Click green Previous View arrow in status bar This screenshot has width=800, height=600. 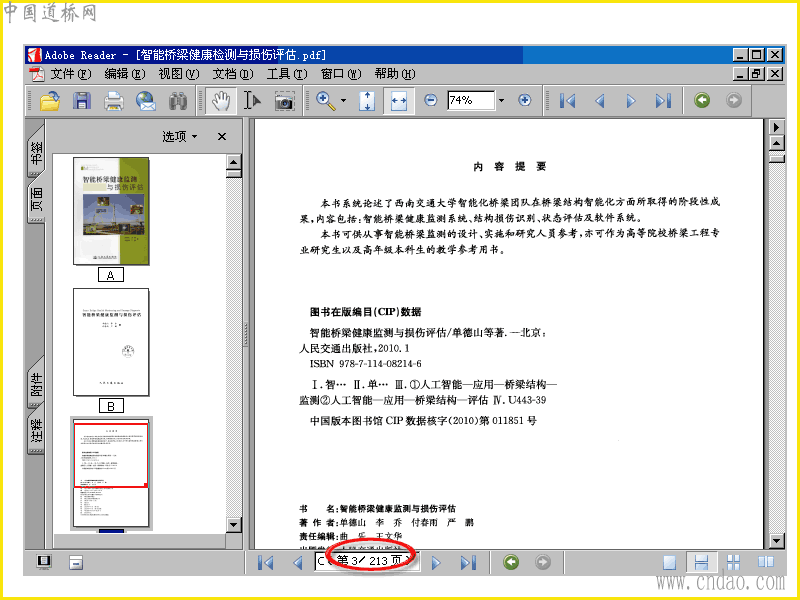tap(511, 562)
